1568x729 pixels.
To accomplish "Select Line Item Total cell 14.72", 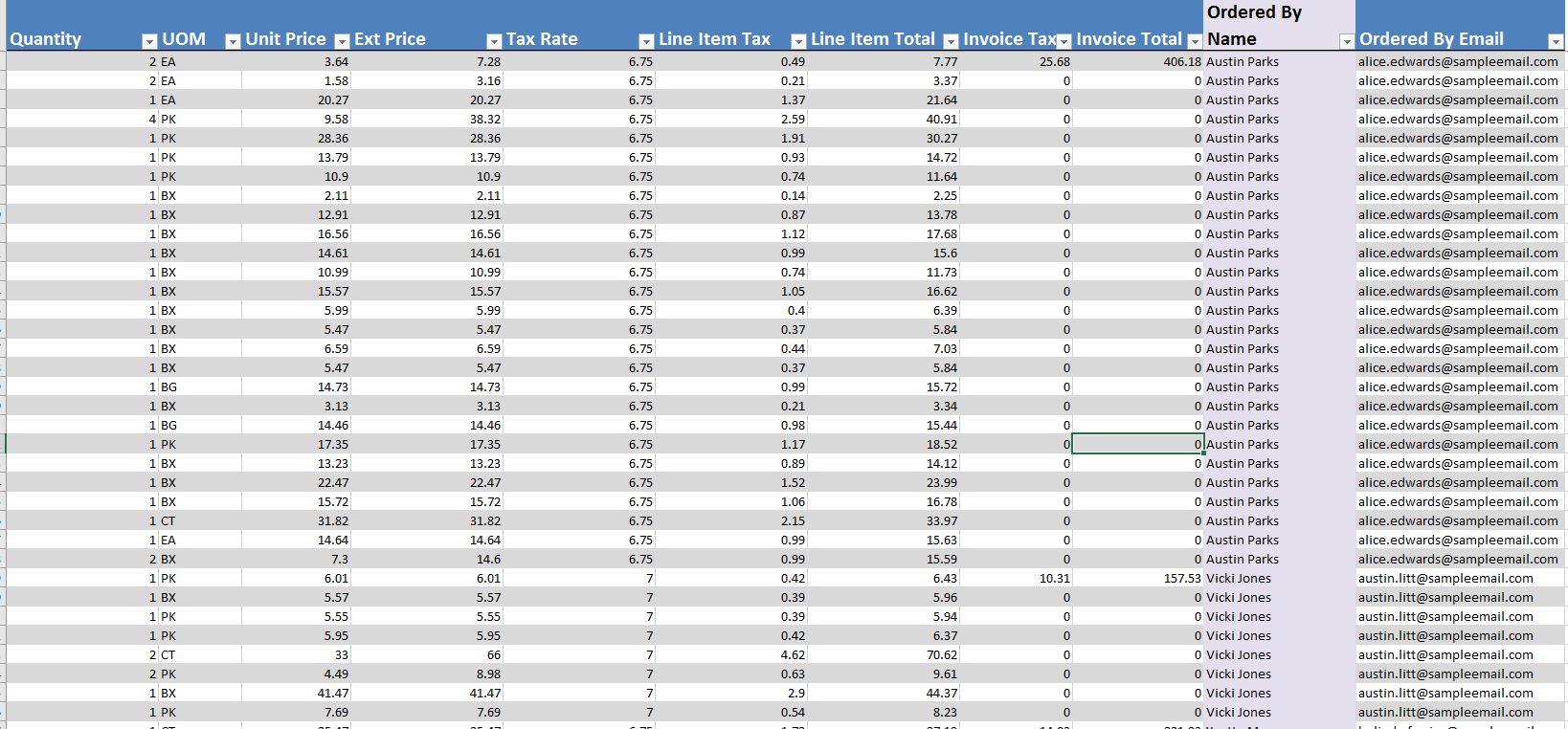I will (x=884, y=157).
